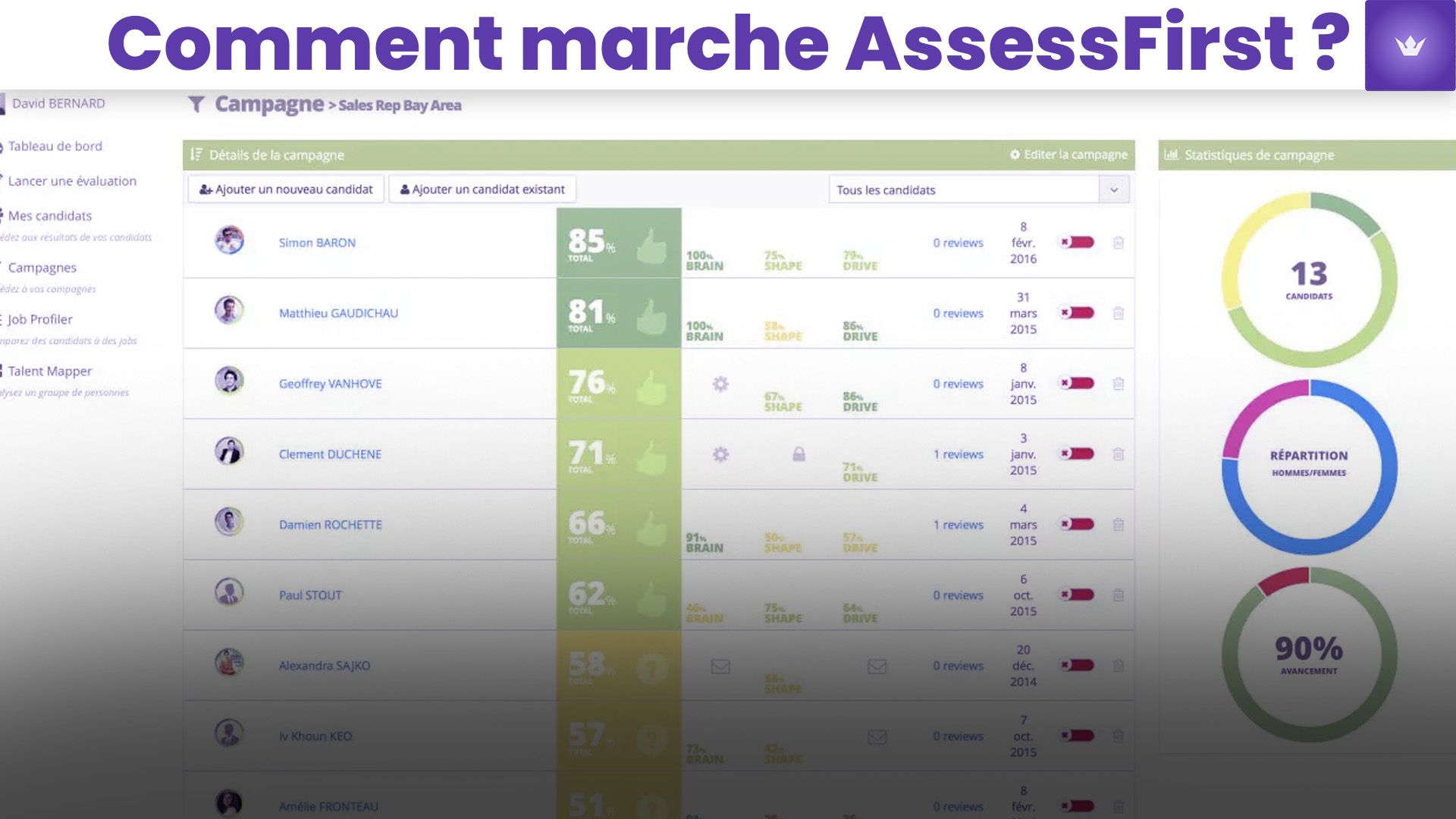The image size is (1456, 819).
Task: Open Simon BARON candidate profile
Action: [x=317, y=243]
